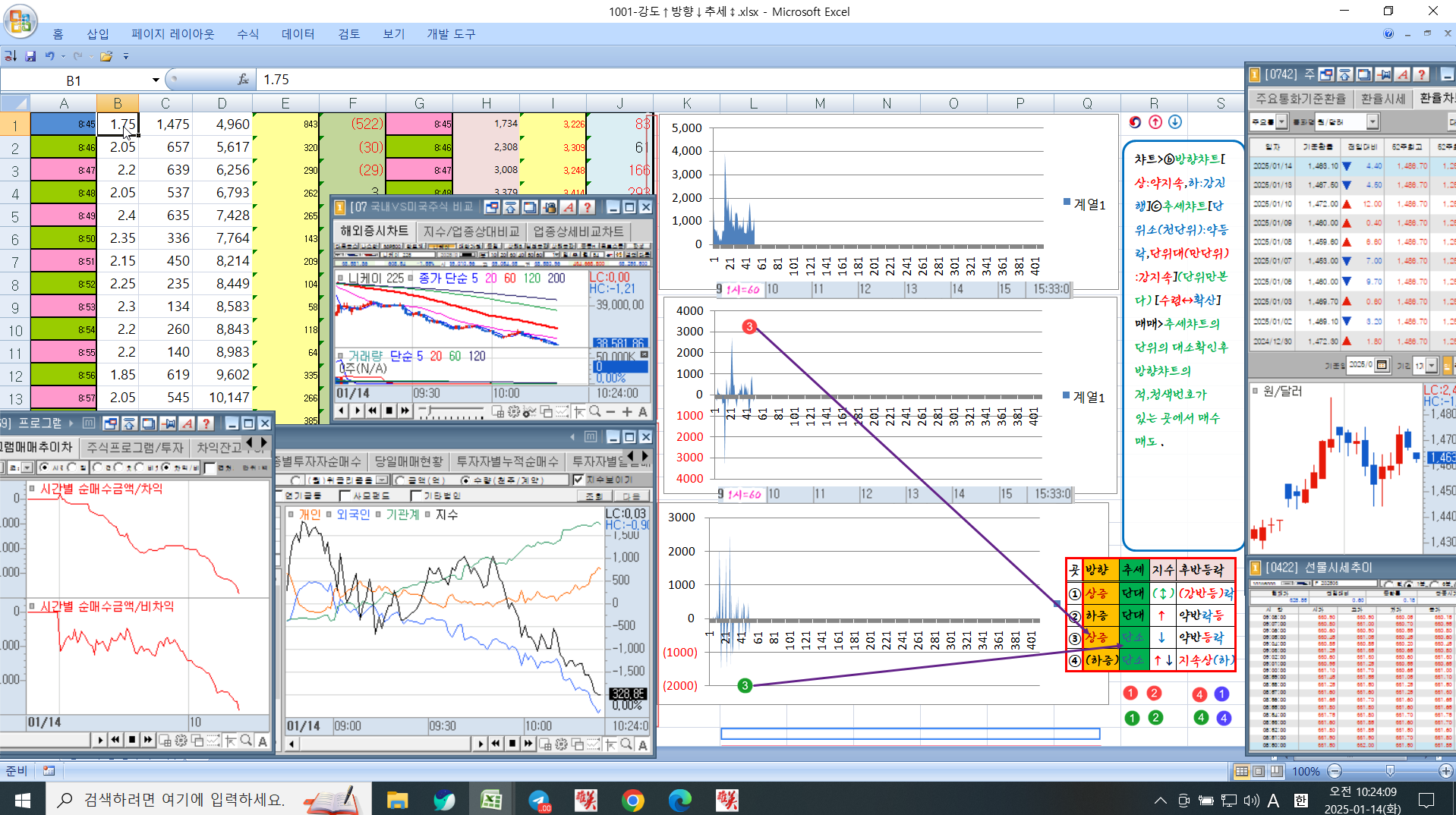Expand the Name Box dropdown arrow
This screenshot has height=815, width=1456.
156,80
